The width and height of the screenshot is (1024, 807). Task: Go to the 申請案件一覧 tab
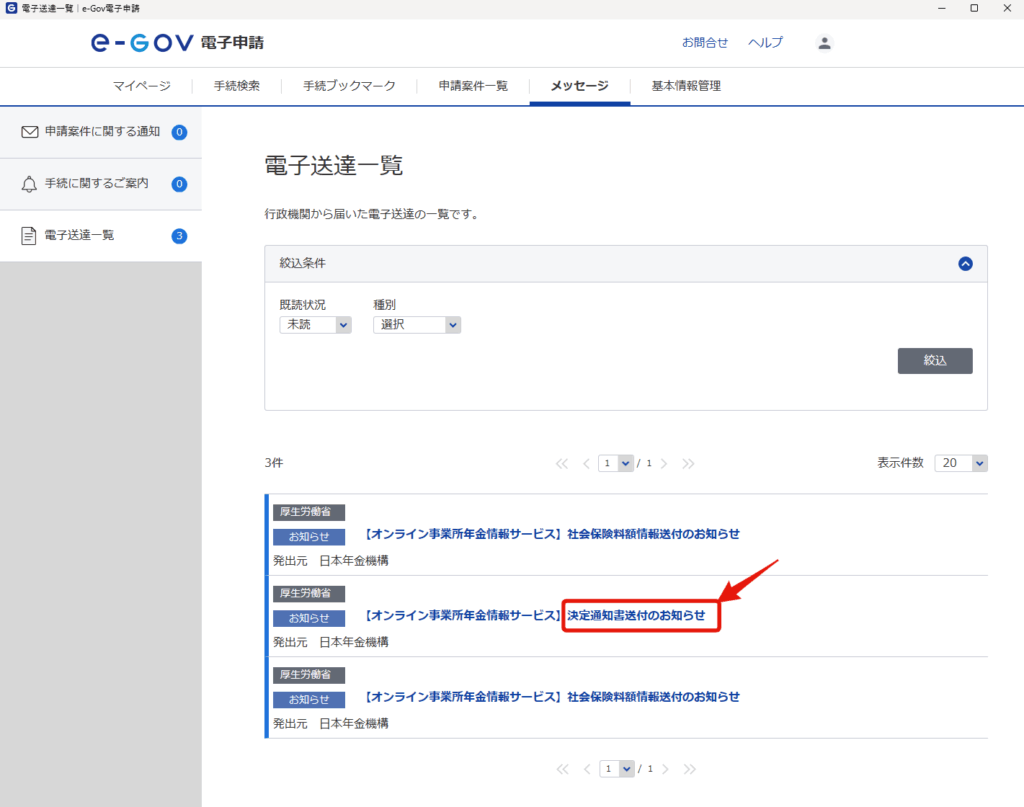[x=473, y=86]
